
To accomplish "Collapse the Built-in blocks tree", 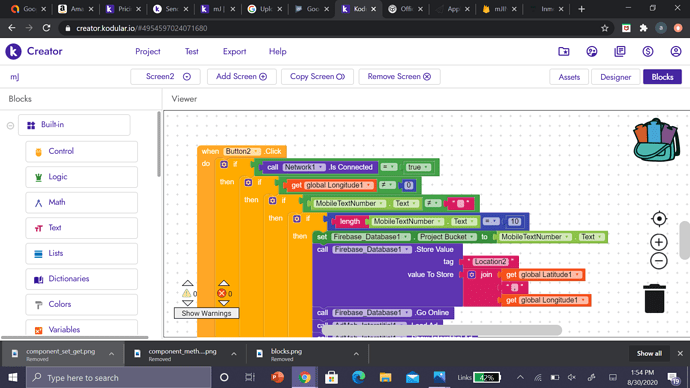I will 10,125.
